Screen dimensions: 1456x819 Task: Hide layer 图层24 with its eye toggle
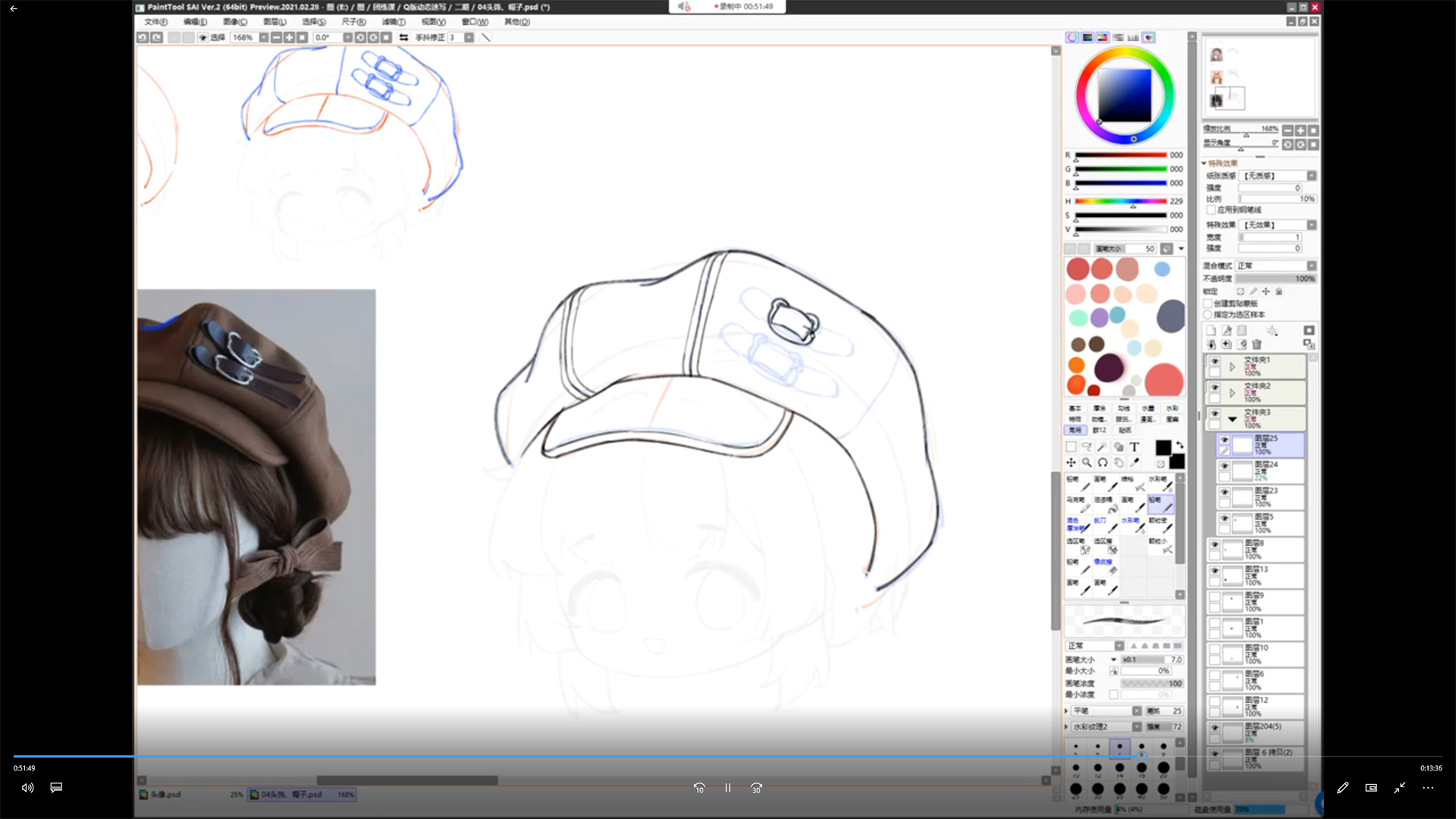[x=1224, y=466]
